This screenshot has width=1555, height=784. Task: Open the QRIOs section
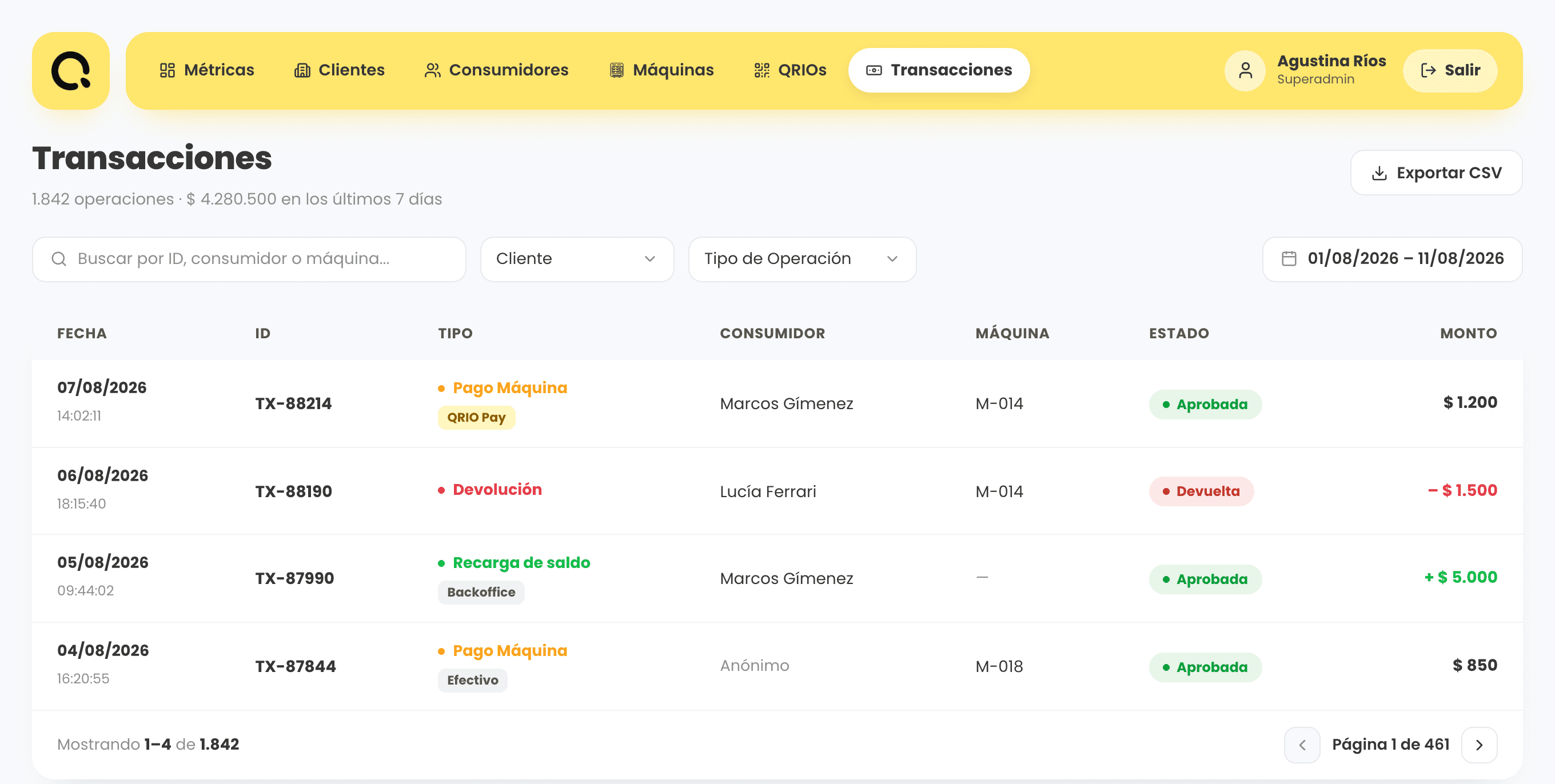[790, 71]
